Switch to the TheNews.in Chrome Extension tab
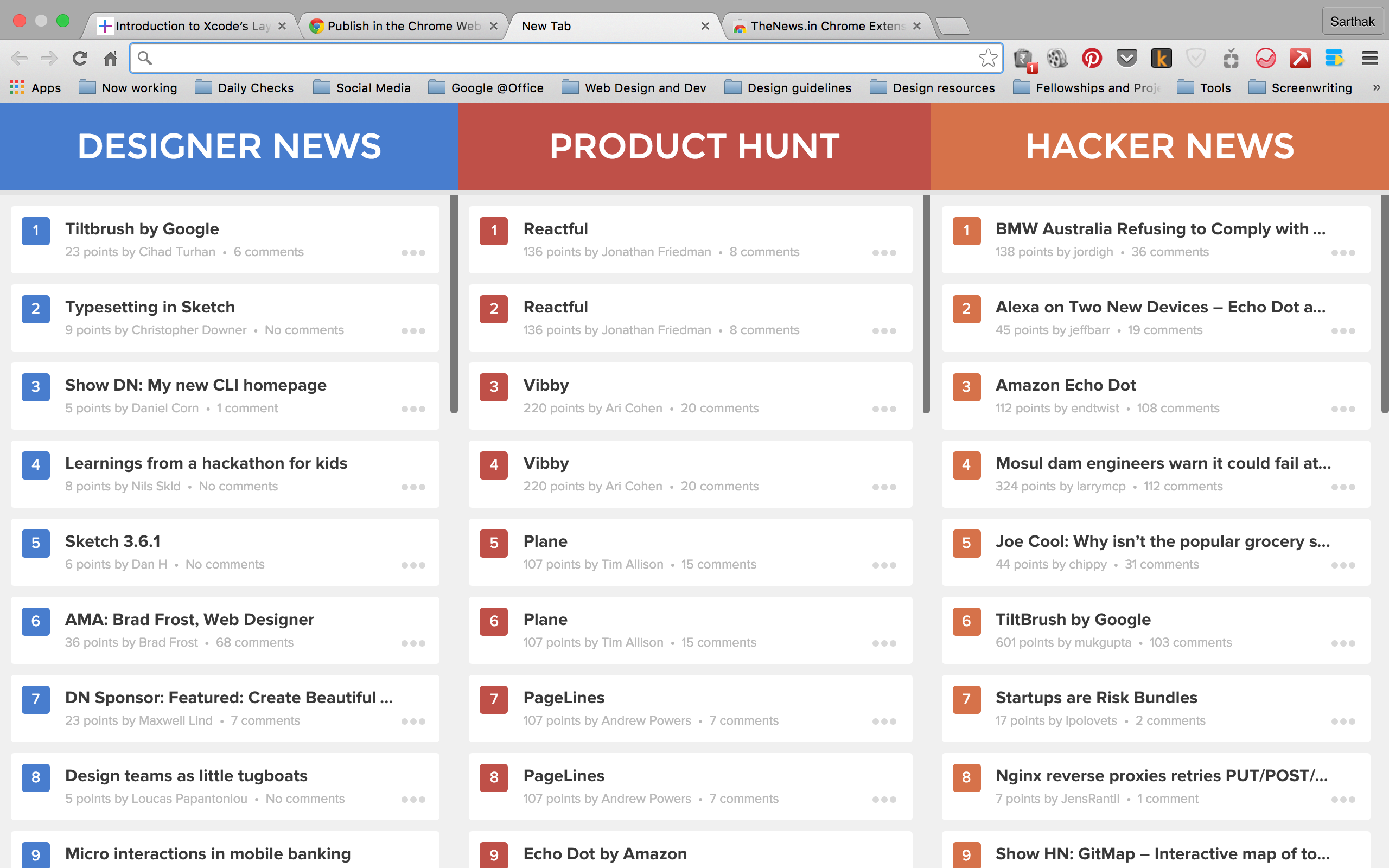Viewport: 1389px width, 868px height. point(826,27)
